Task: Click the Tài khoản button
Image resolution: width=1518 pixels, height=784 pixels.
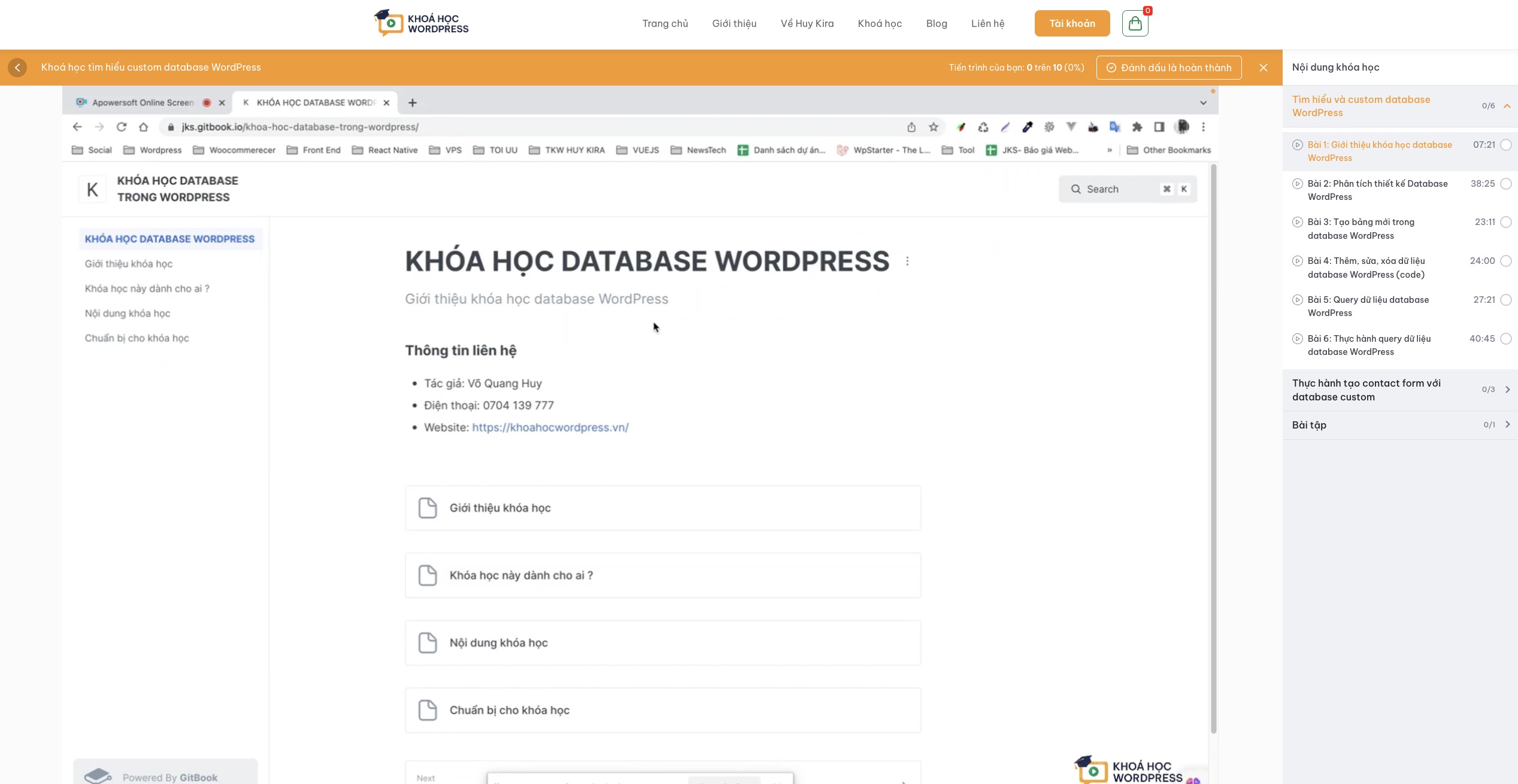Action: (1072, 23)
